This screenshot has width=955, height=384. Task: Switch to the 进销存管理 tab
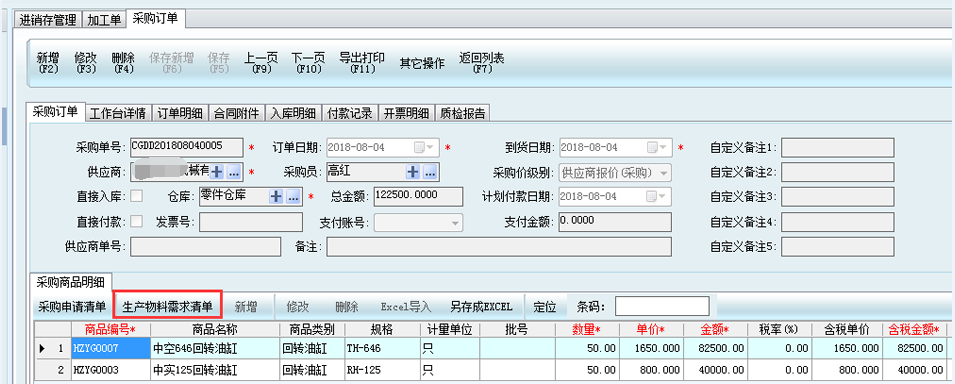click(48, 20)
